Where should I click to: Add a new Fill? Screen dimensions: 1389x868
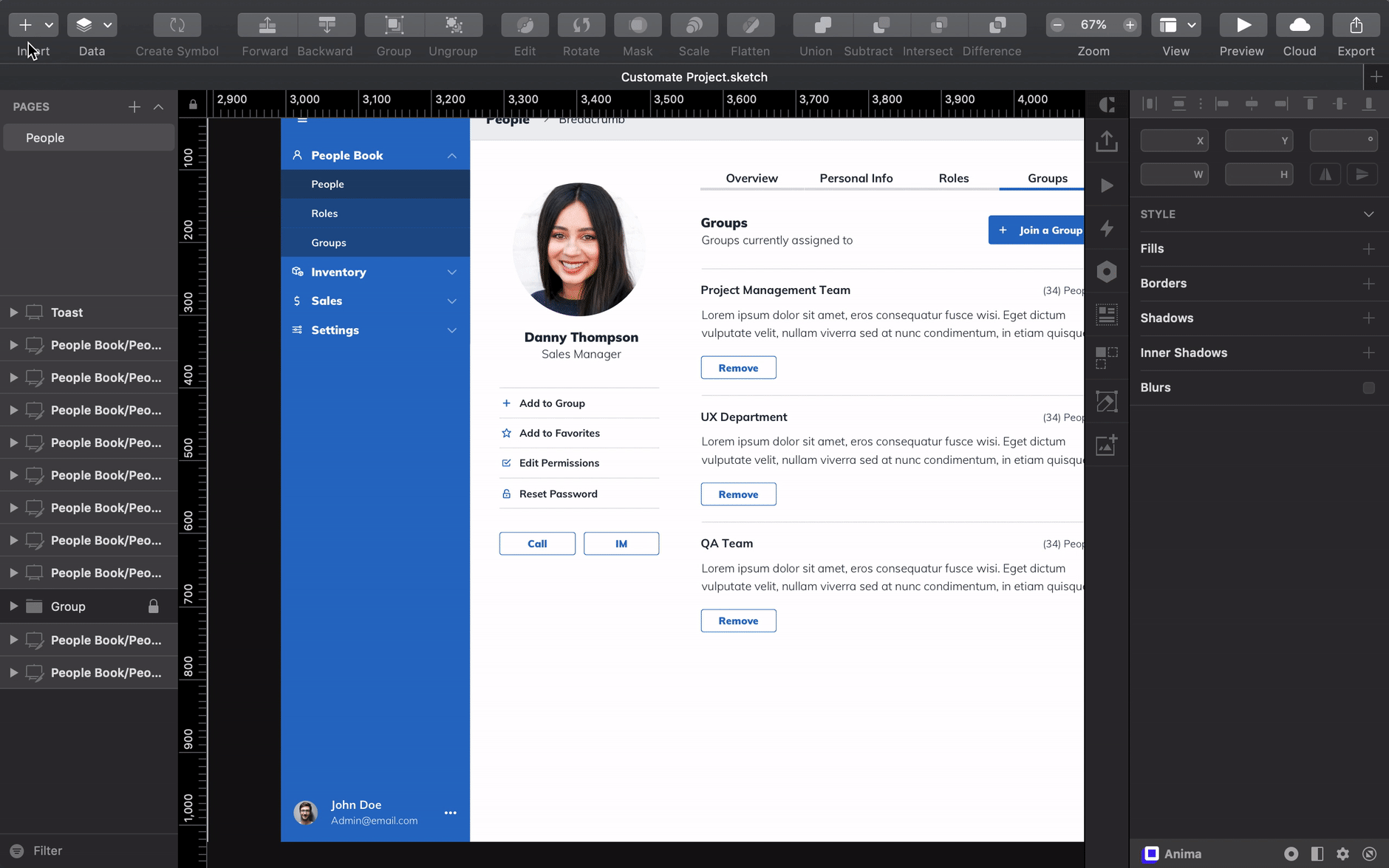point(1368,249)
